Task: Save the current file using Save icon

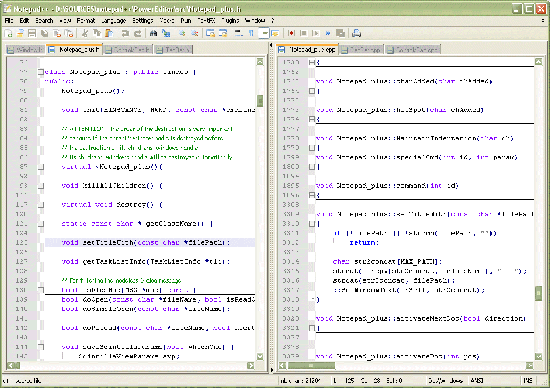Action: point(32,33)
